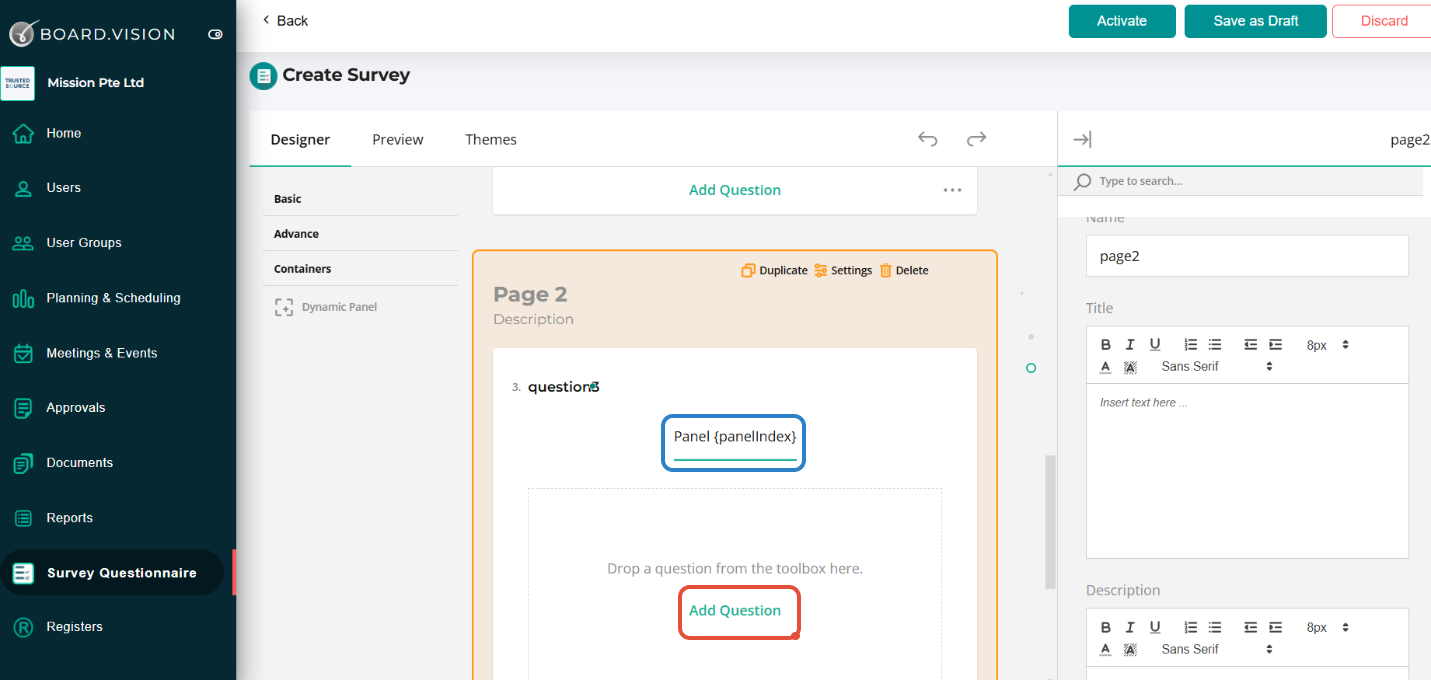This screenshot has height=680, width=1431.
Task: Open the Reports icon in sidebar
Action: tap(23, 518)
